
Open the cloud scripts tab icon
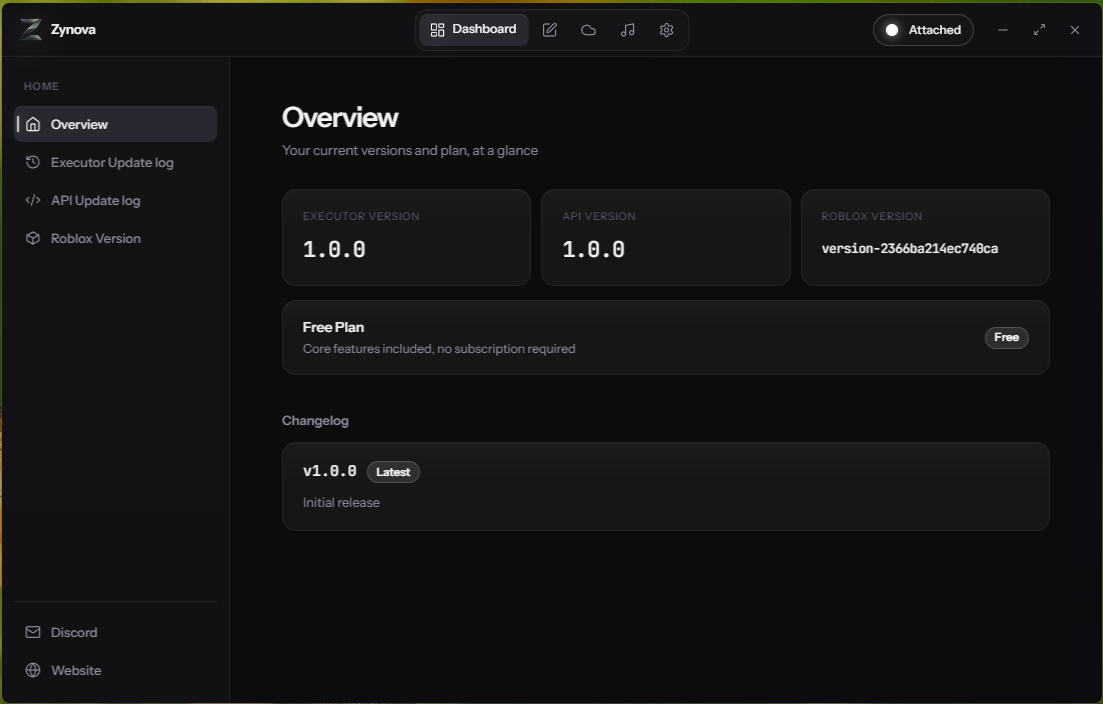(588, 30)
